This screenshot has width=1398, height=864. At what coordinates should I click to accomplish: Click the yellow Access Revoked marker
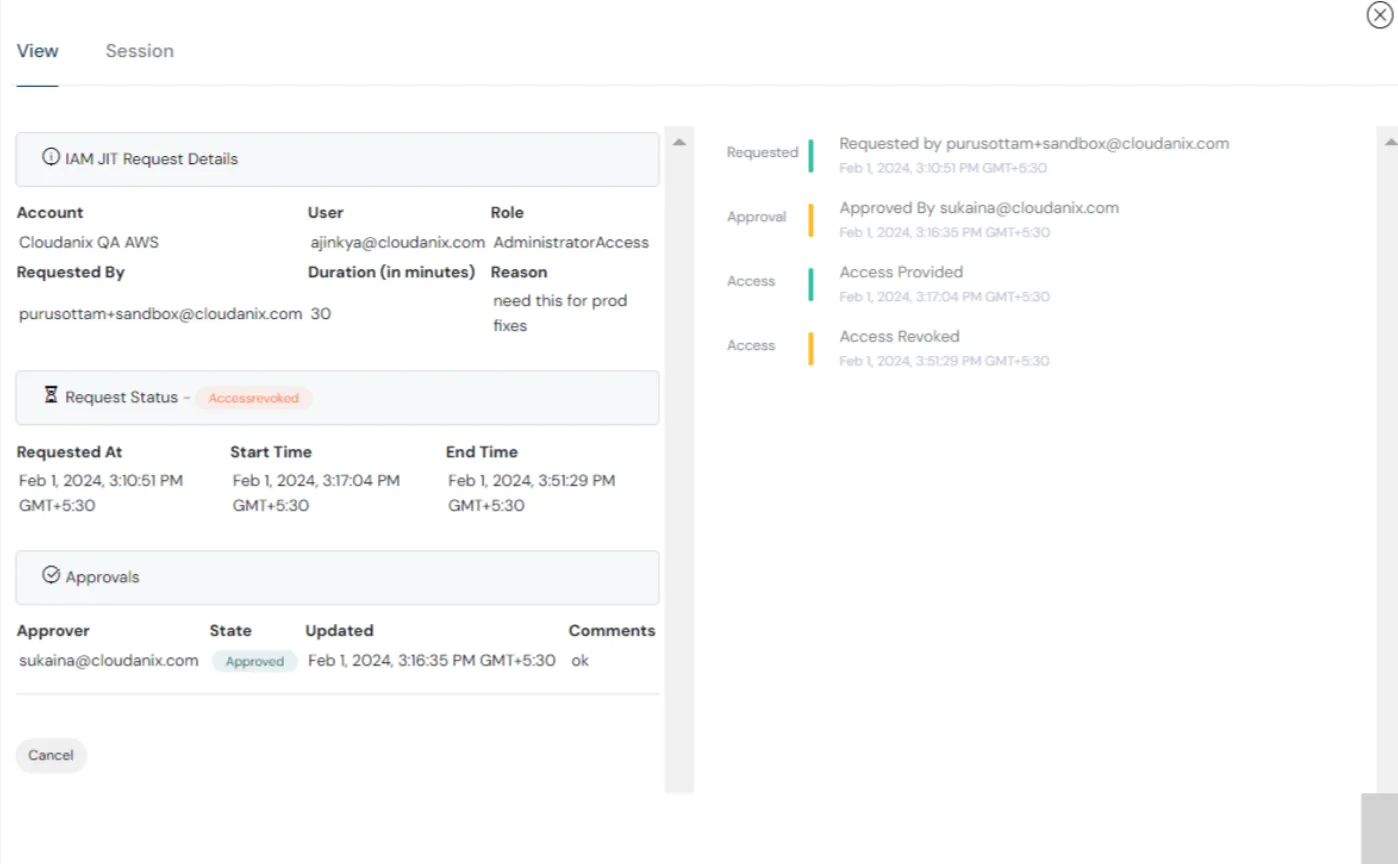click(x=810, y=347)
